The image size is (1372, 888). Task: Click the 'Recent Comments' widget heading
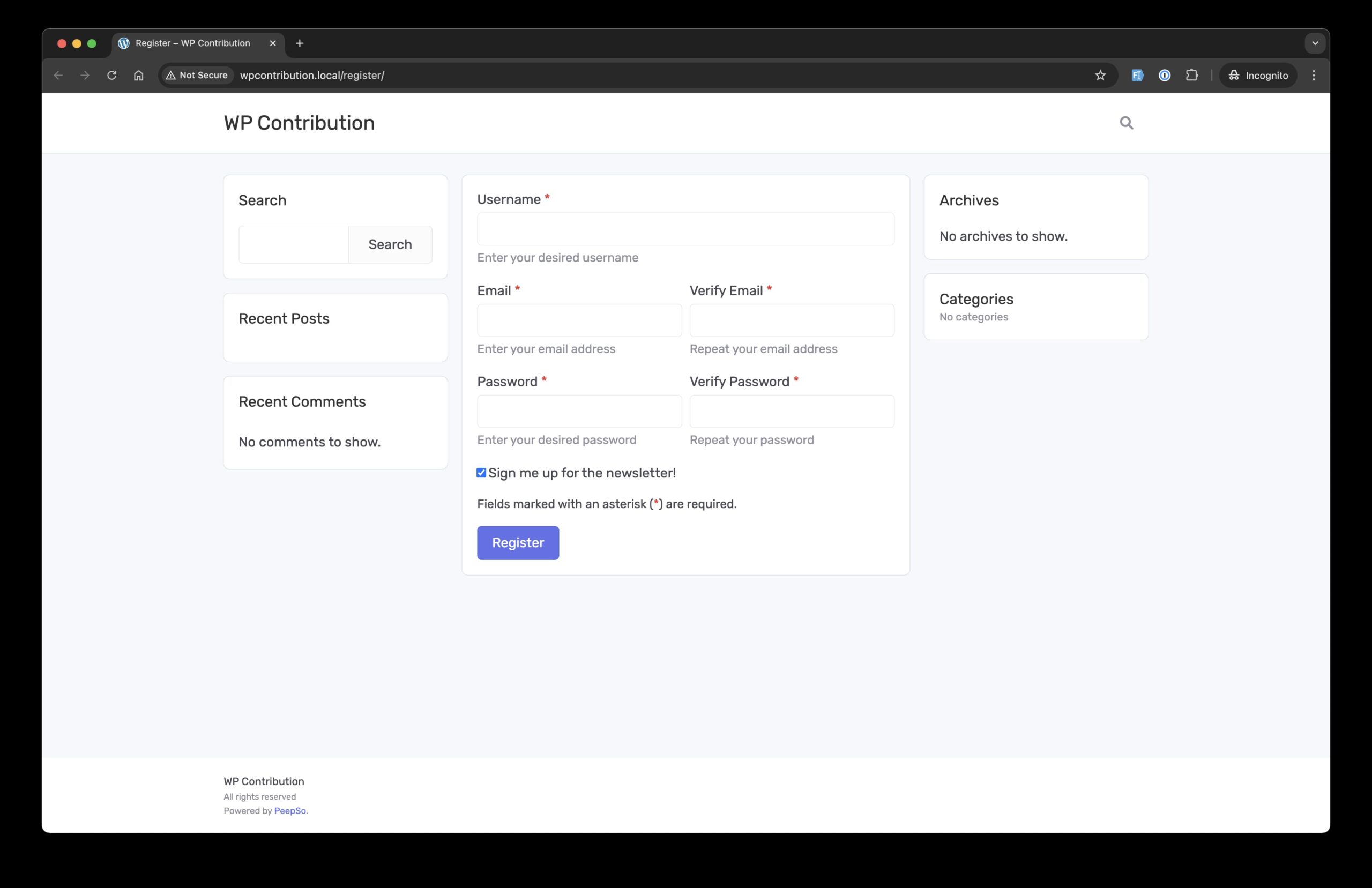pos(302,402)
